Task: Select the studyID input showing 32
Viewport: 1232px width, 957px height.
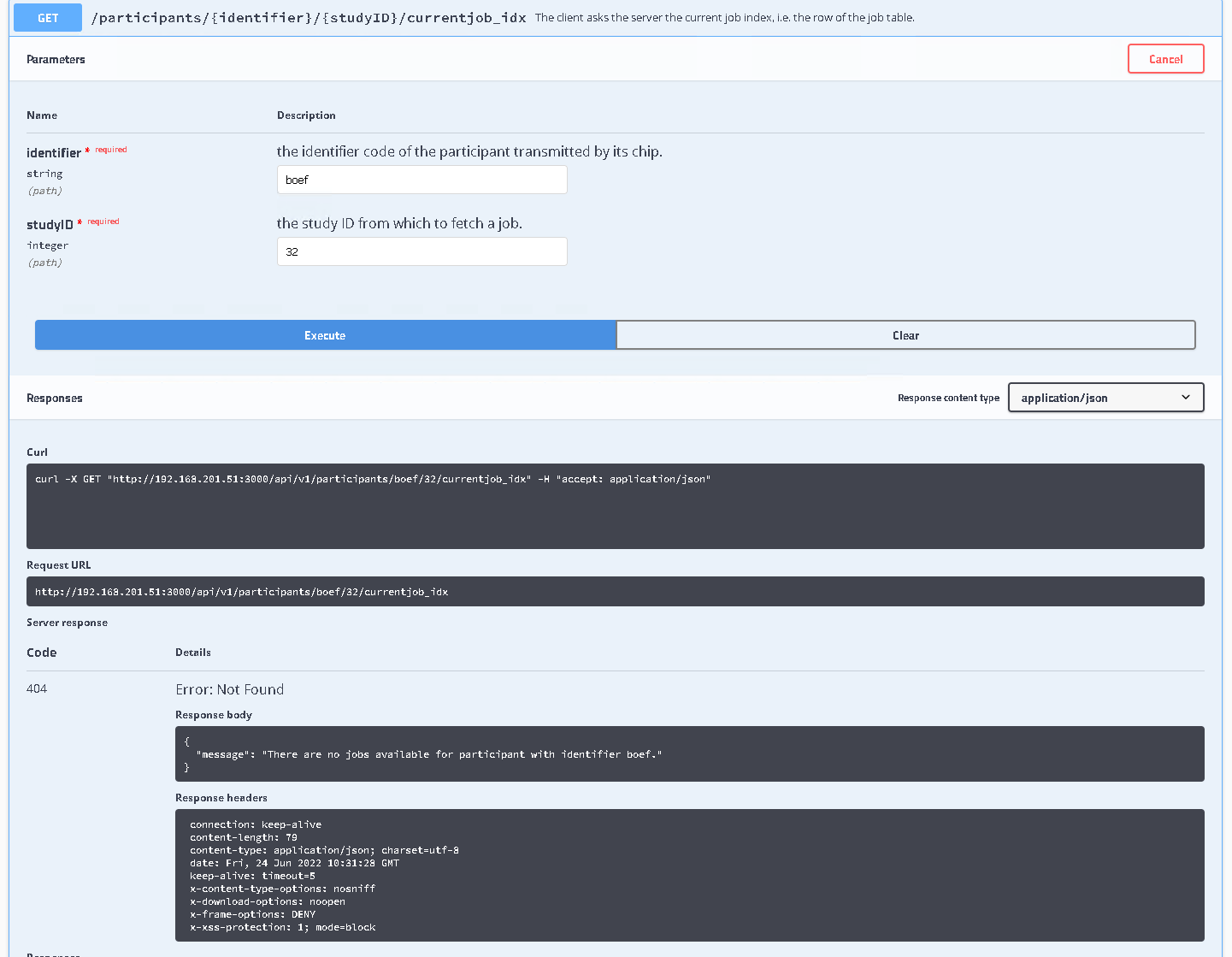Action: click(x=421, y=251)
